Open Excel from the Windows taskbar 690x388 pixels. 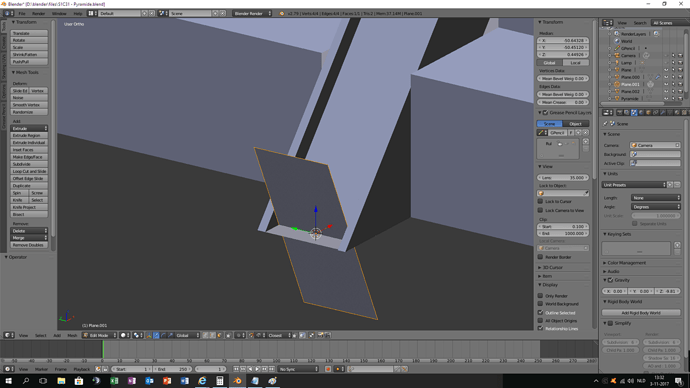tap(114, 381)
